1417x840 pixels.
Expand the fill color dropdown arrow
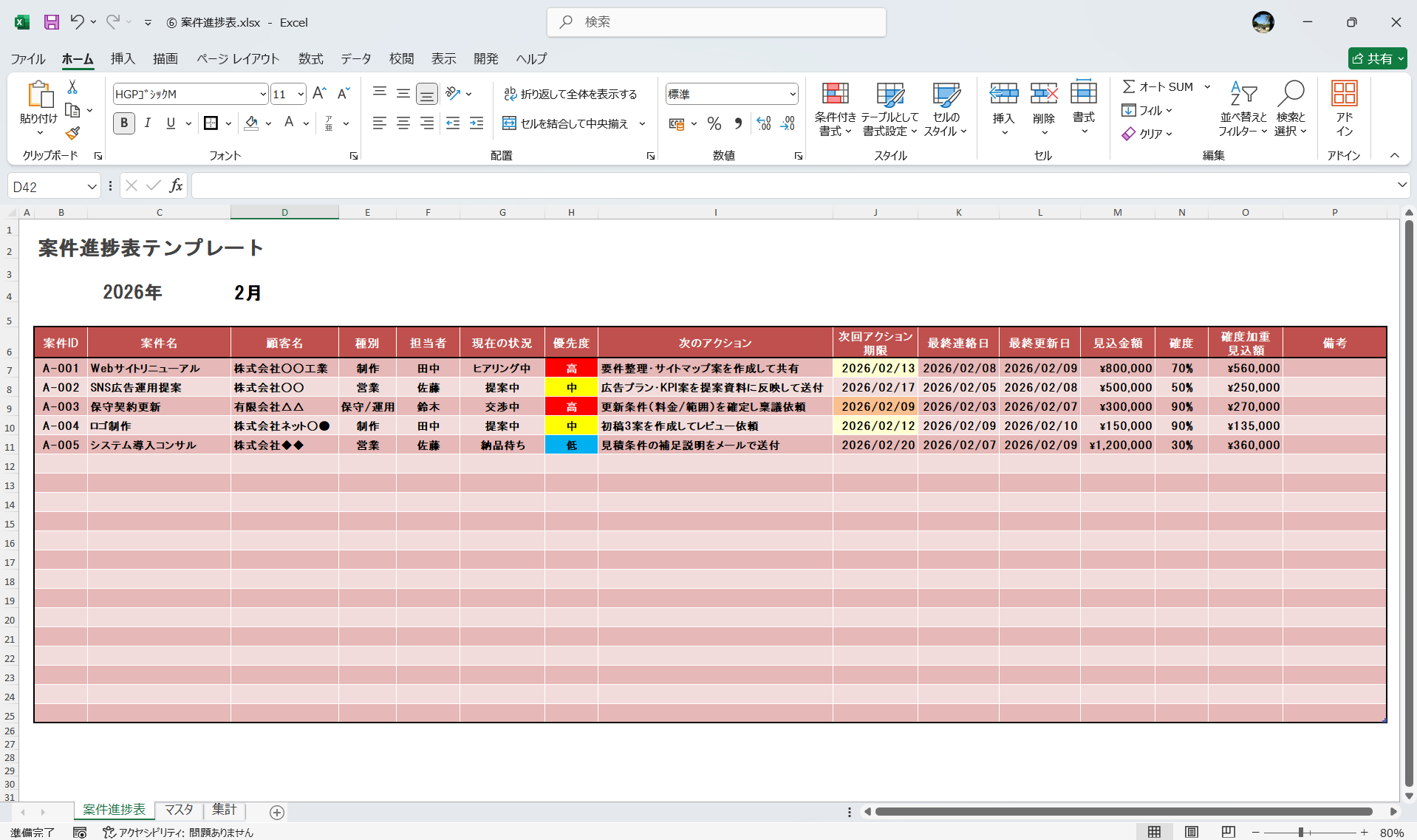(x=268, y=123)
